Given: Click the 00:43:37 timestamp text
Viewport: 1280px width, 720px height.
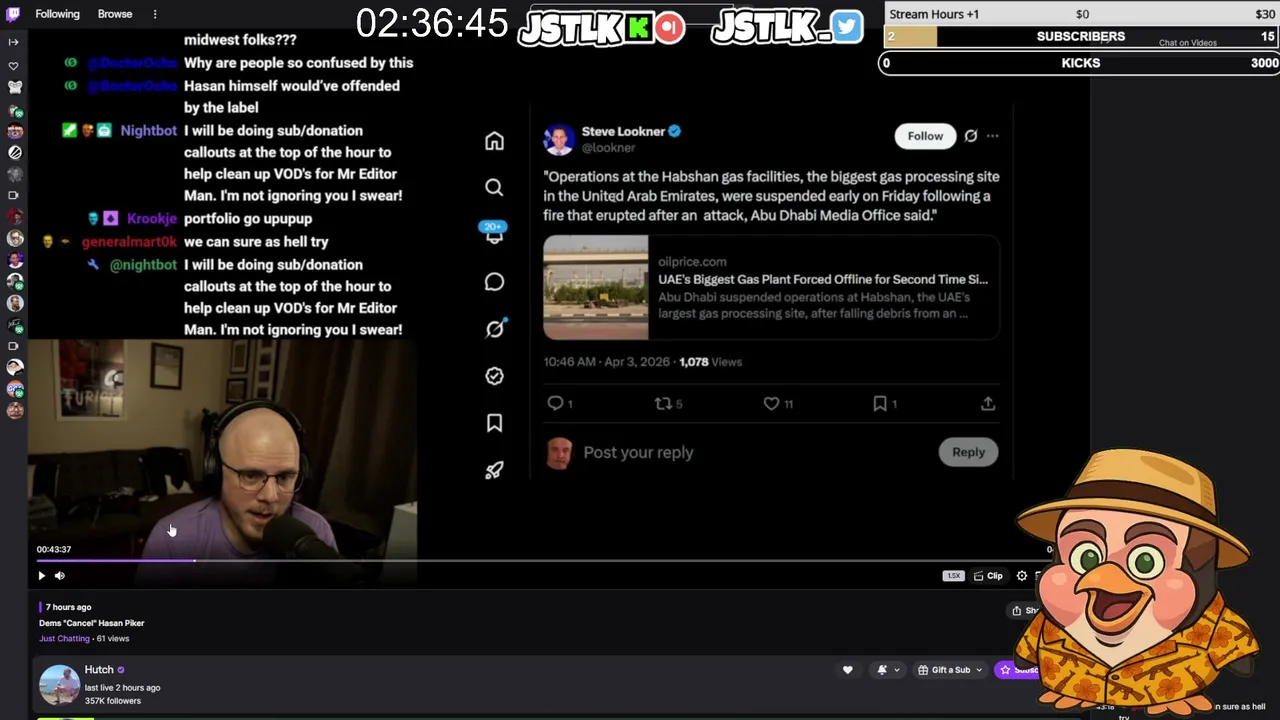Looking at the screenshot, I should pyautogui.click(x=54, y=549).
